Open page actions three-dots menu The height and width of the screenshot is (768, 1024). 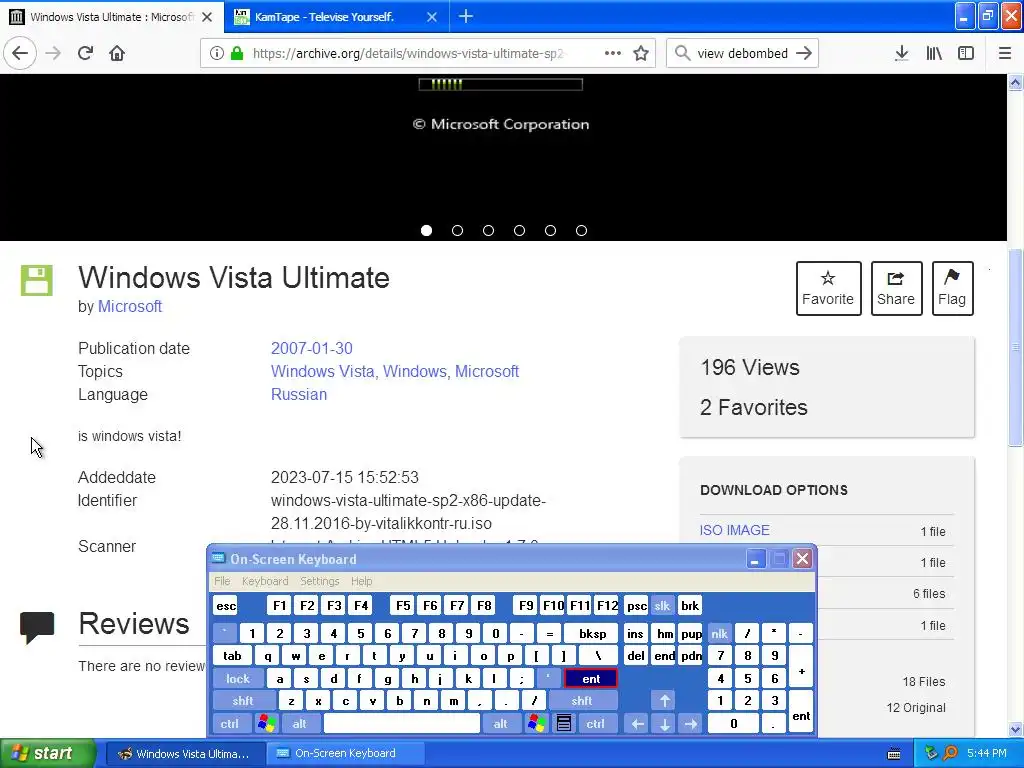pos(613,53)
